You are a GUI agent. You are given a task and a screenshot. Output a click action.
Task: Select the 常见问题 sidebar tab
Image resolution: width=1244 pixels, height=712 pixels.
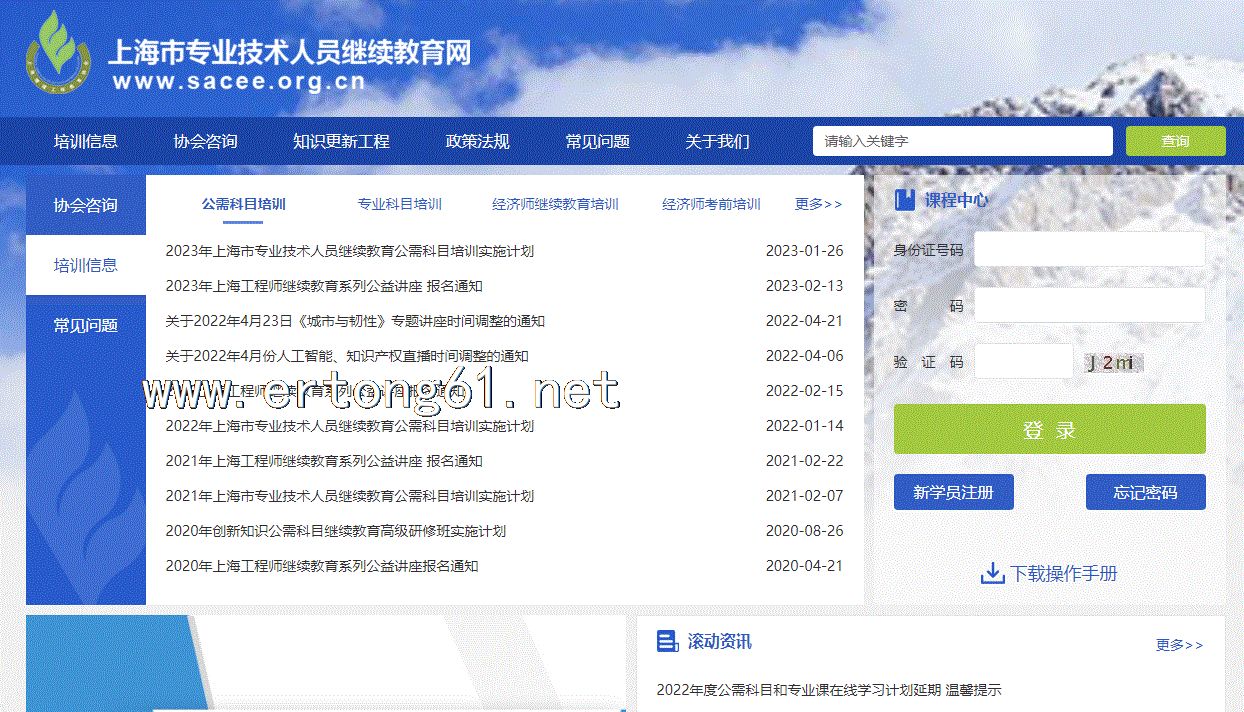click(x=86, y=325)
